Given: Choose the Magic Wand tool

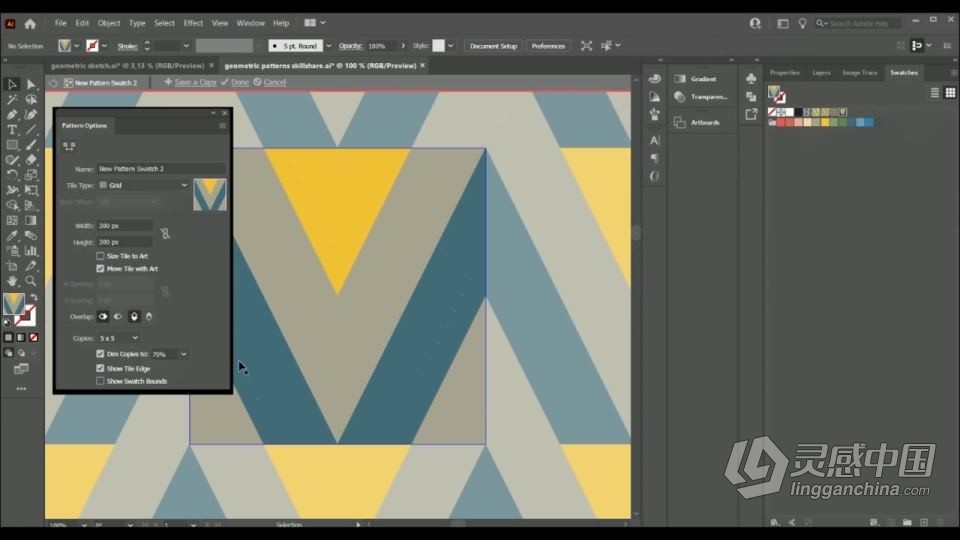Looking at the screenshot, I should click(12, 99).
